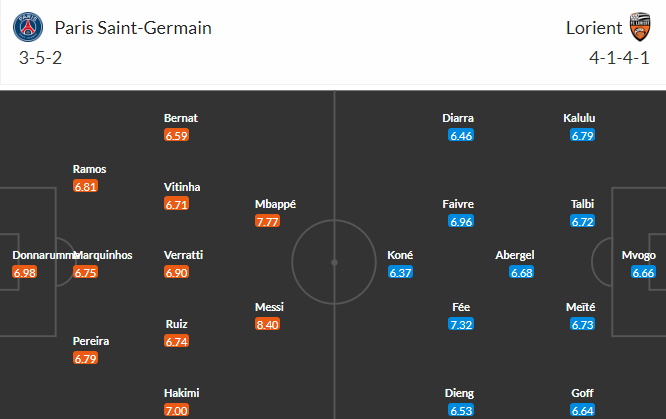Open the Paris Saint-Germain team name link

point(133,28)
